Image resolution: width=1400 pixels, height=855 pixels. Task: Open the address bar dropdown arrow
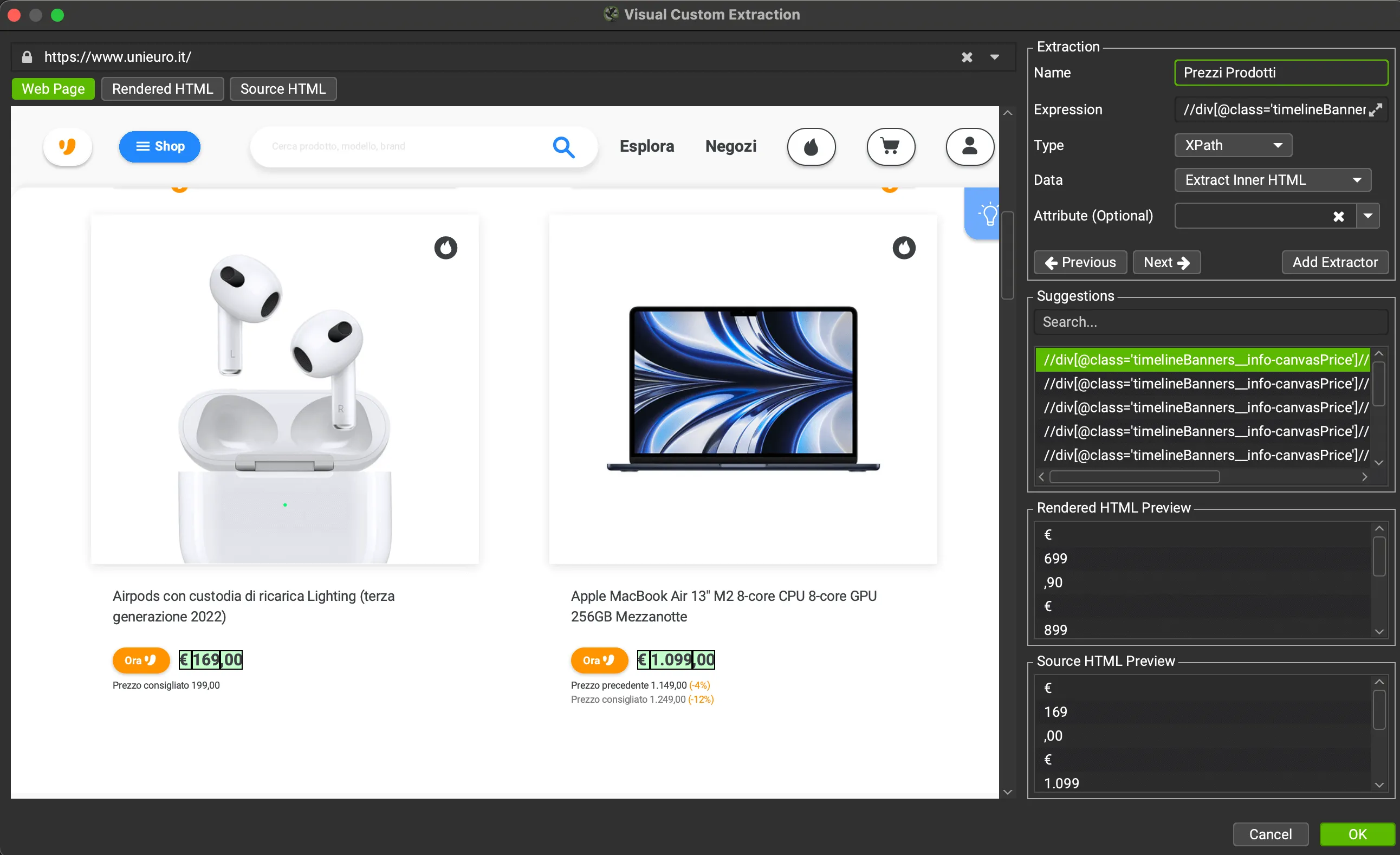pos(995,56)
